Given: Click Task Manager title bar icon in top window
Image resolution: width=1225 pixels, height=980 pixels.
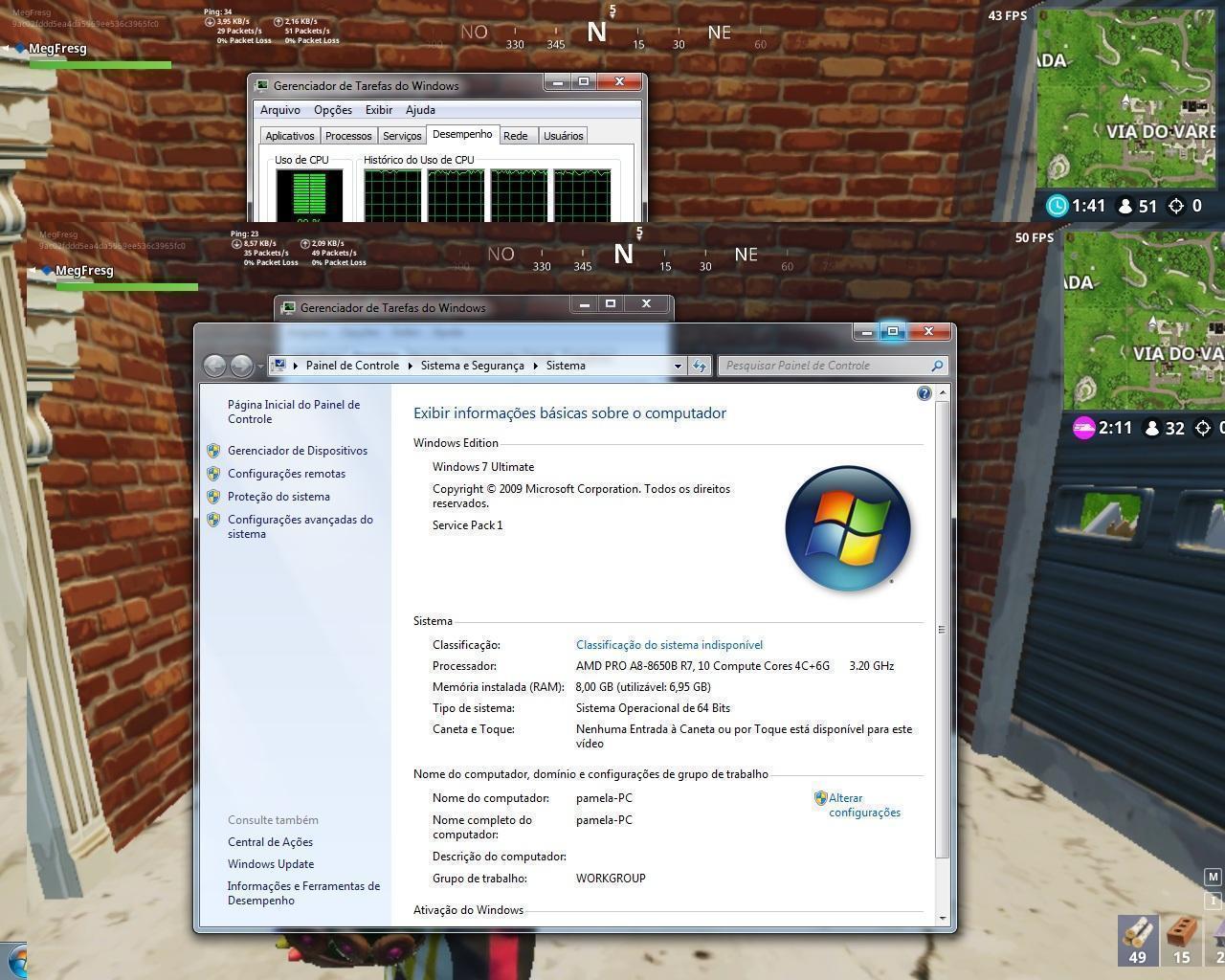Looking at the screenshot, I should 261,85.
